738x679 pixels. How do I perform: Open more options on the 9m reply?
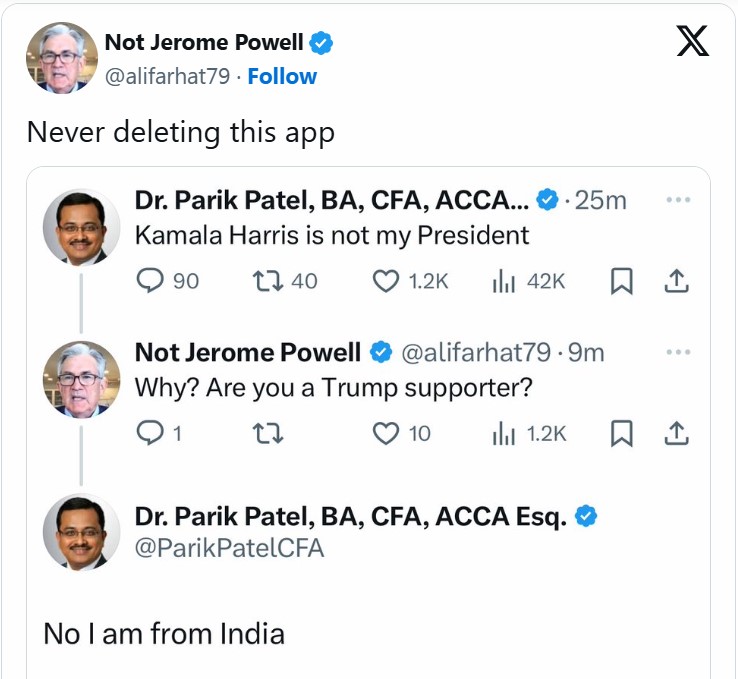coord(678,352)
